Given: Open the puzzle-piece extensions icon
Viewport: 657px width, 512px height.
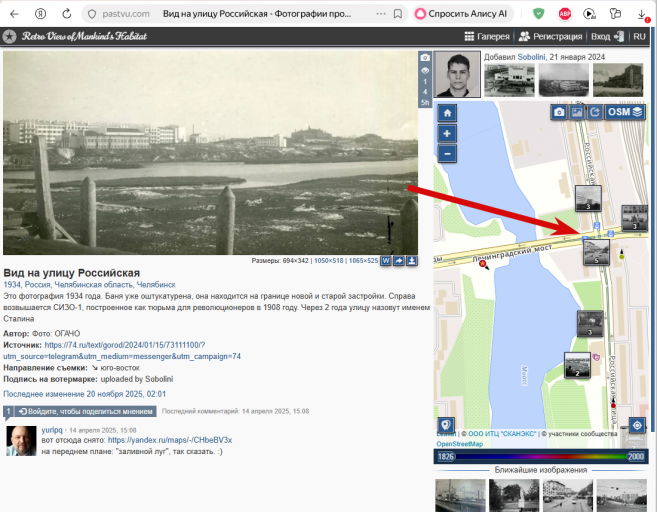Looking at the screenshot, I should coord(615,14).
